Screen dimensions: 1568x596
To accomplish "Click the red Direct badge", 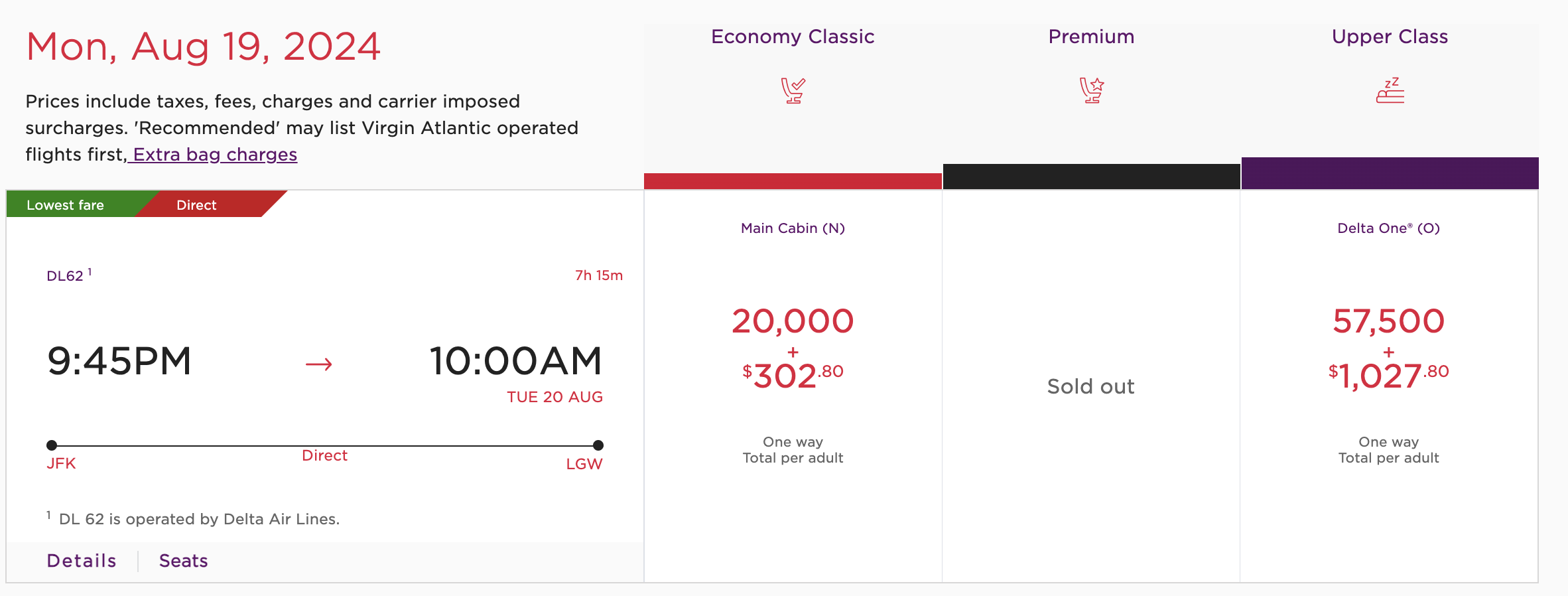I will (x=197, y=205).
